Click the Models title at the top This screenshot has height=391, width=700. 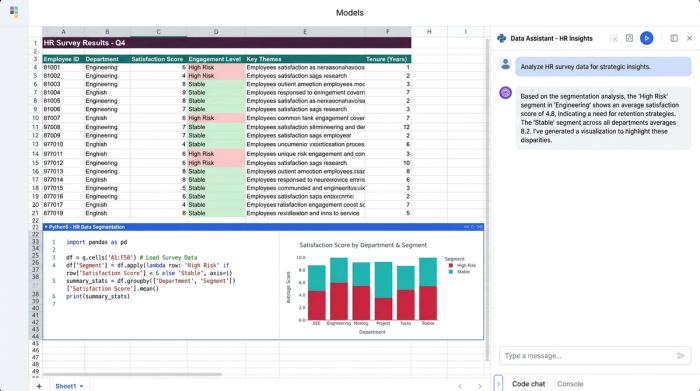click(x=350, y=13)
